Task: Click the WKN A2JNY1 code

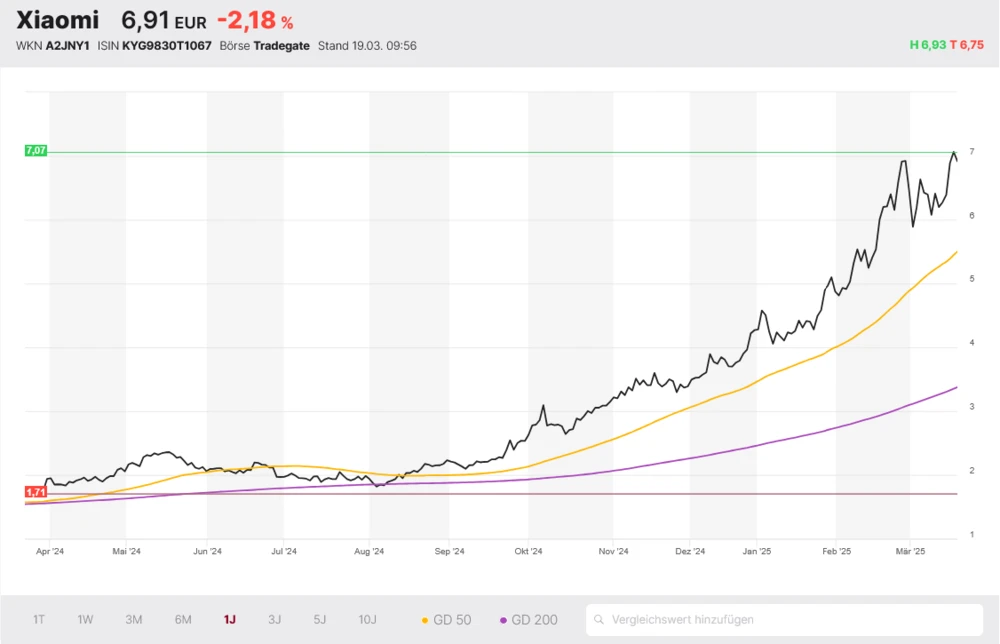Action: point(68,46)
